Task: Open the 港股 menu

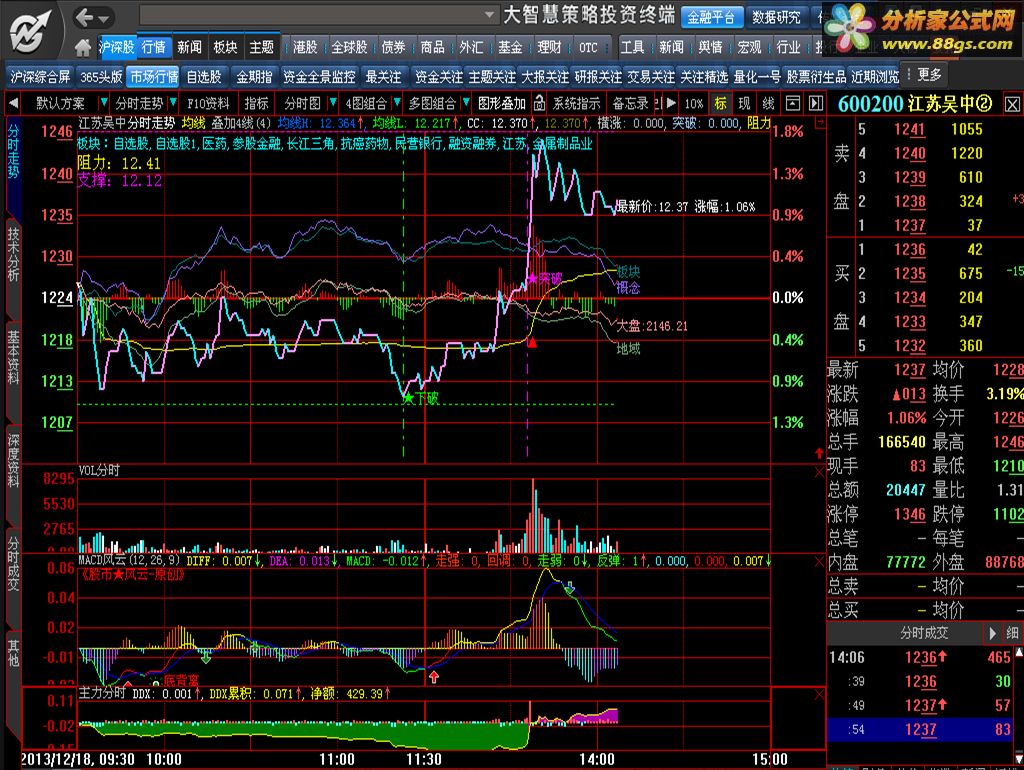Action: point(305,47)
